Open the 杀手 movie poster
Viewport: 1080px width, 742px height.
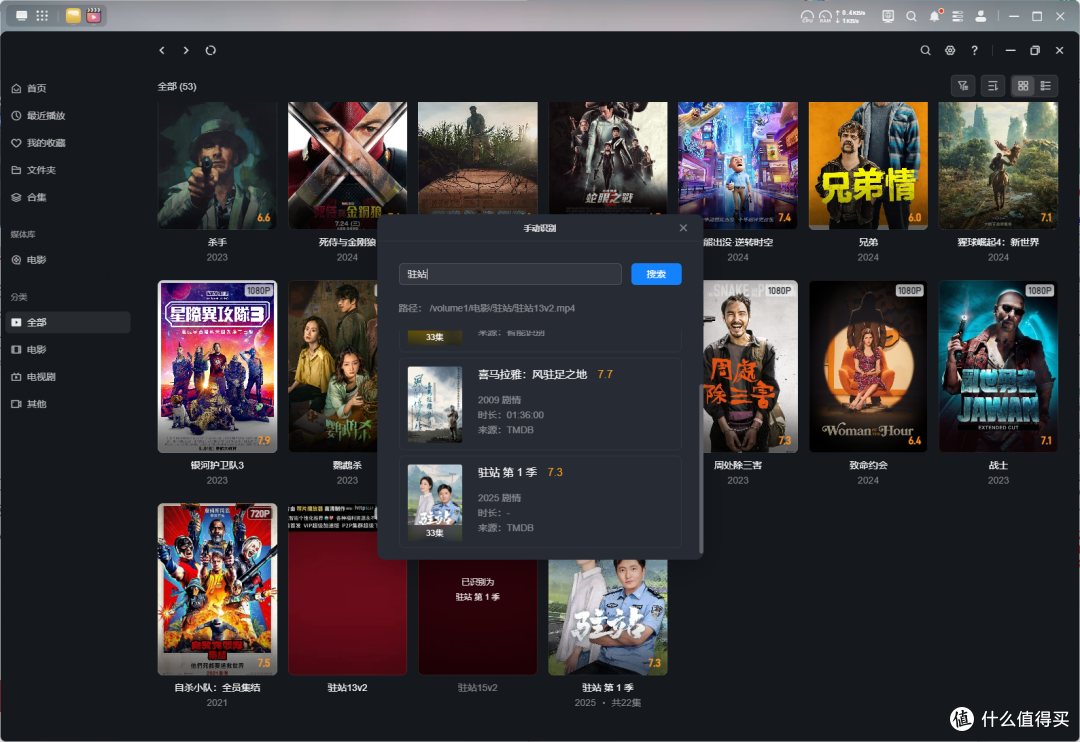pos(217,165)
